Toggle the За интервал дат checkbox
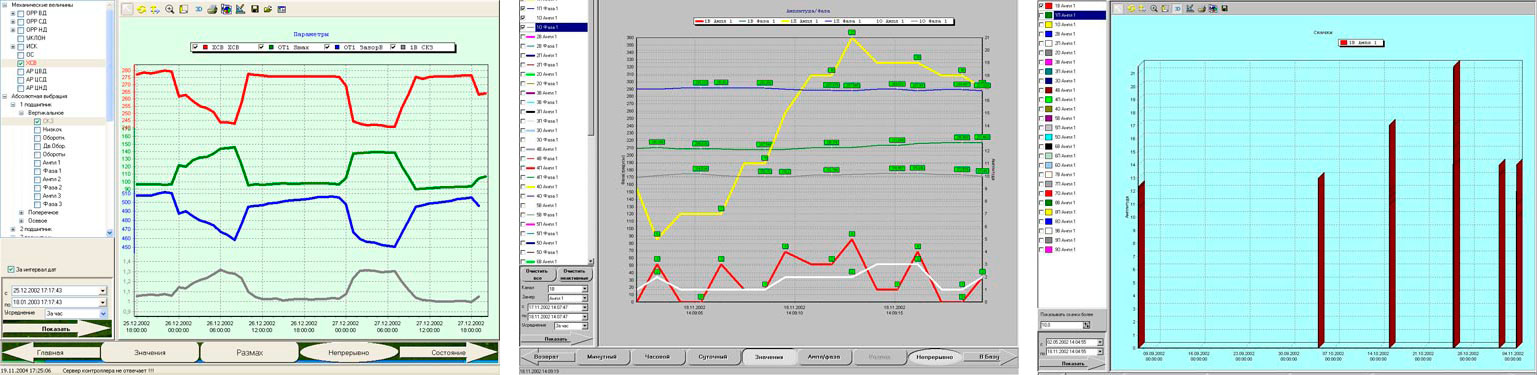1537x375 pixels. [x=10, y=269]
